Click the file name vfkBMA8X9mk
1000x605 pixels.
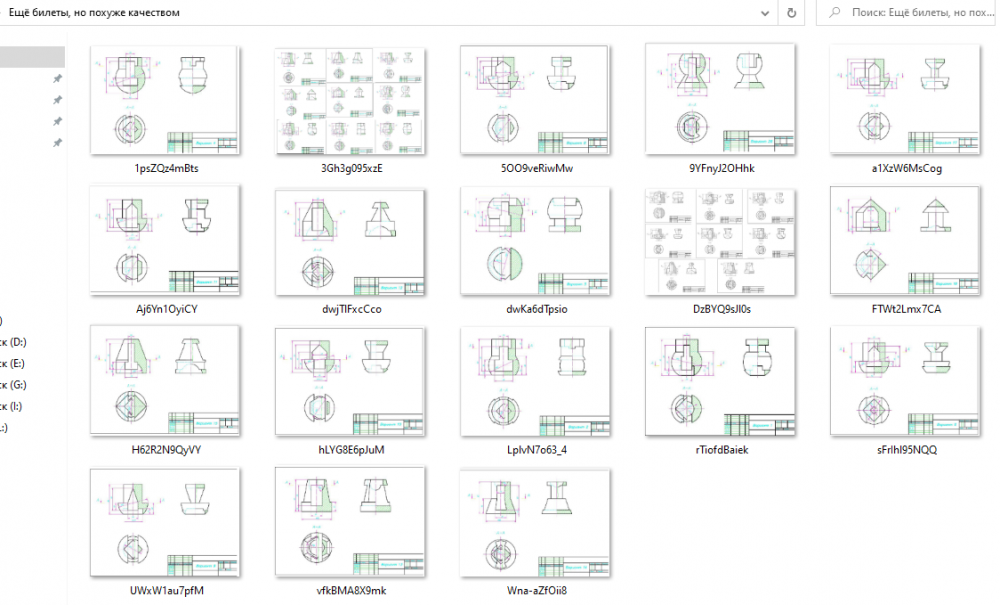pyautogui.click(x=351, y=591)
